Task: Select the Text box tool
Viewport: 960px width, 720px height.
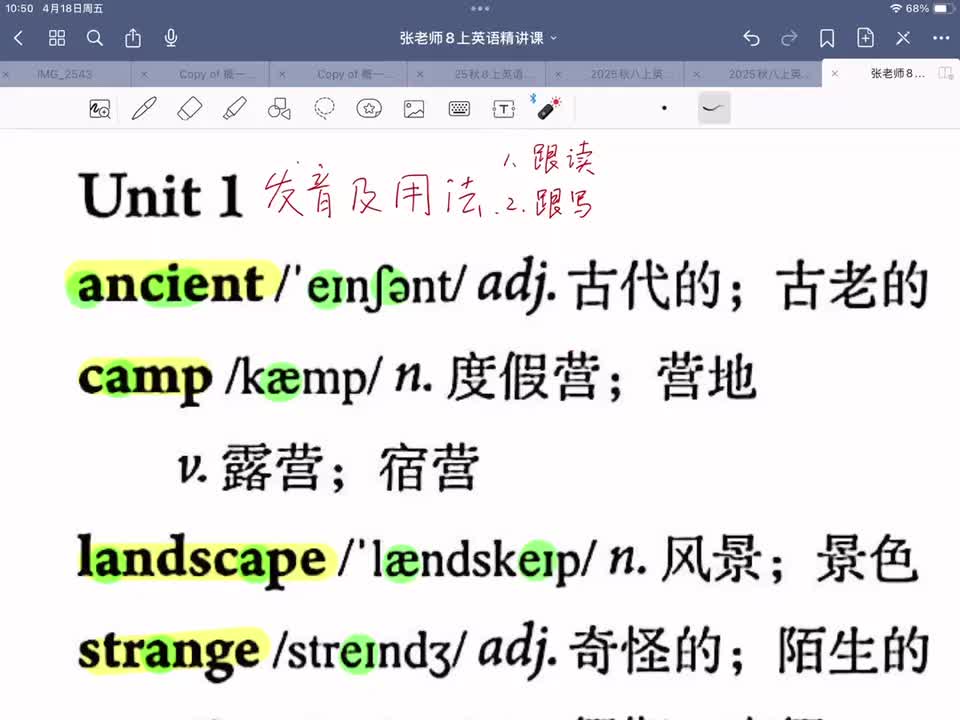Action: pos(504,109)
